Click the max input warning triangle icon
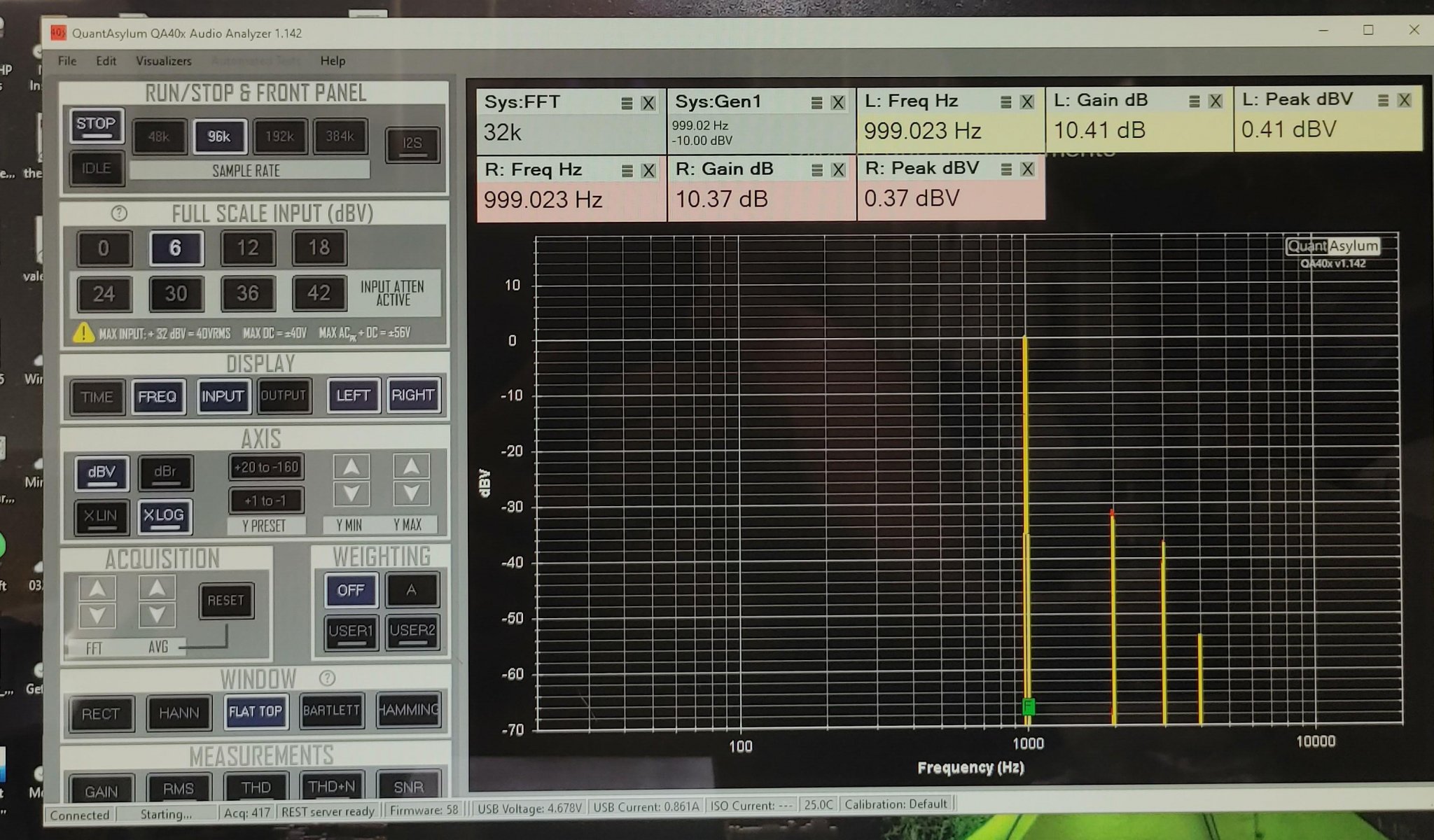The width and height of the screenshot is (1434, 840). [83, 332]
